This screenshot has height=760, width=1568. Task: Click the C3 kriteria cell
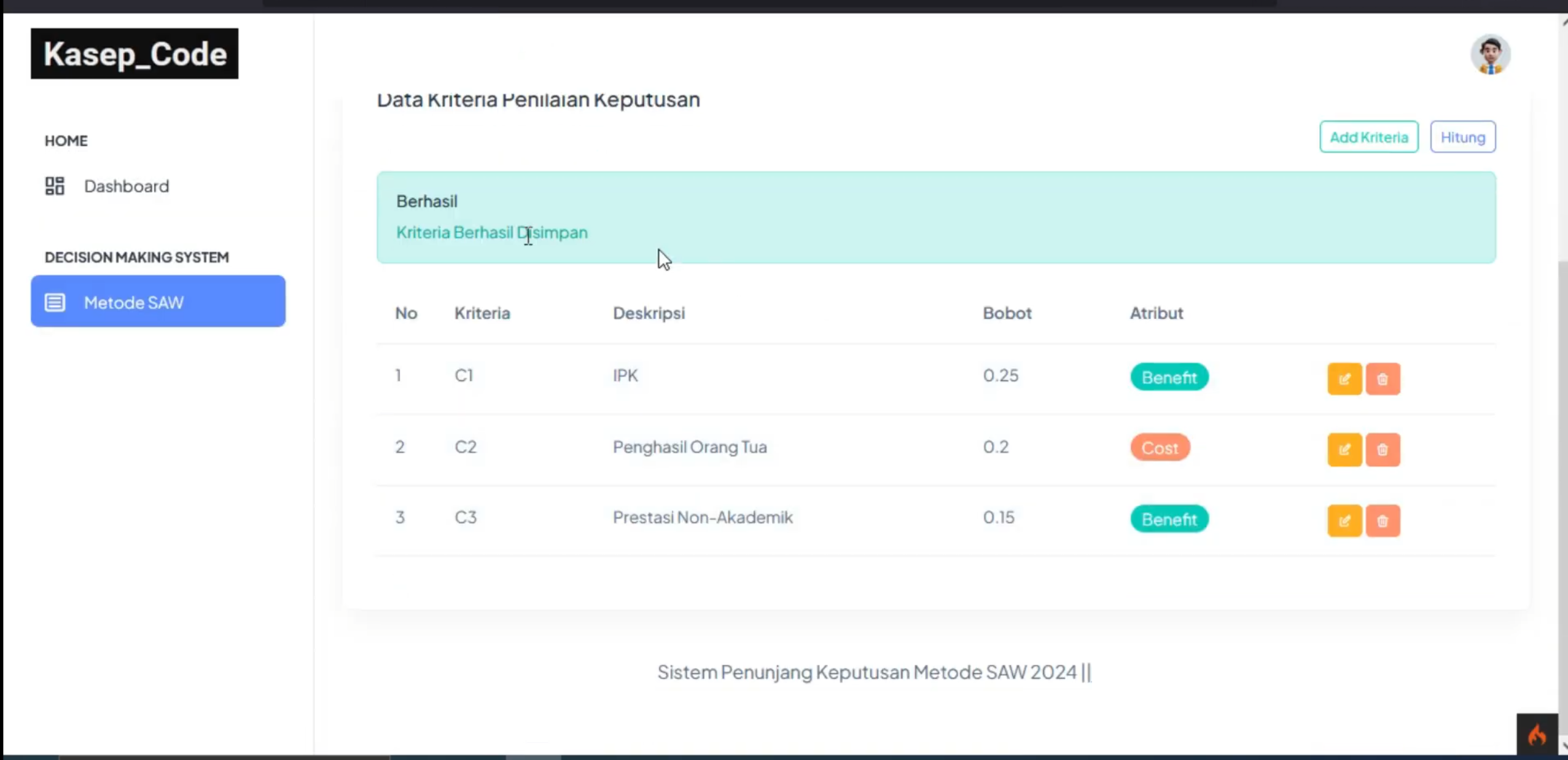point(466,517)
